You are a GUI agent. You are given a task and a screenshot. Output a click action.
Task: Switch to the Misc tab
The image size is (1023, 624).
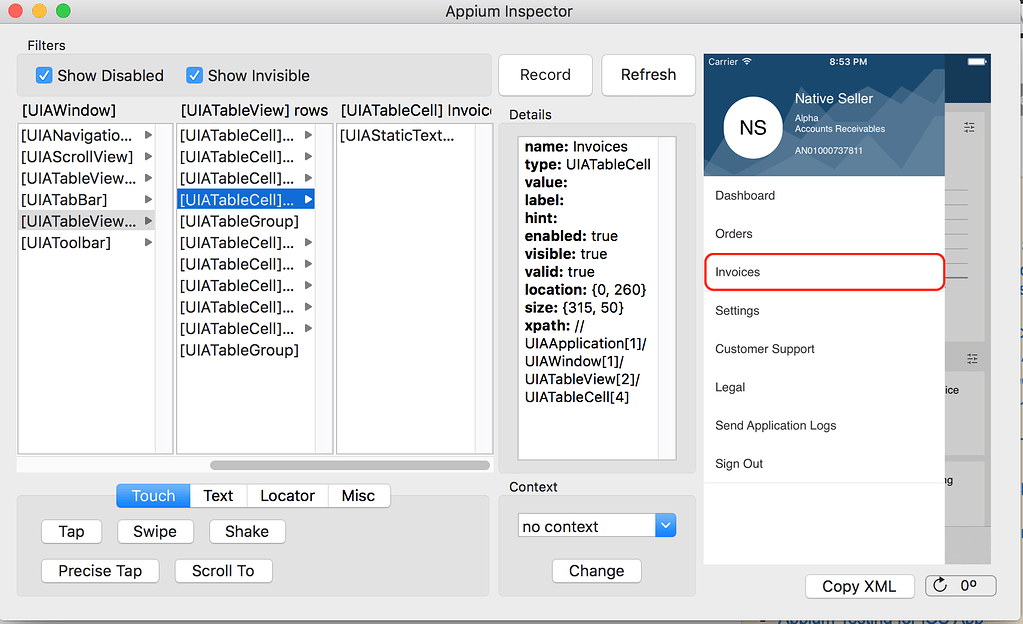[359, 495]
